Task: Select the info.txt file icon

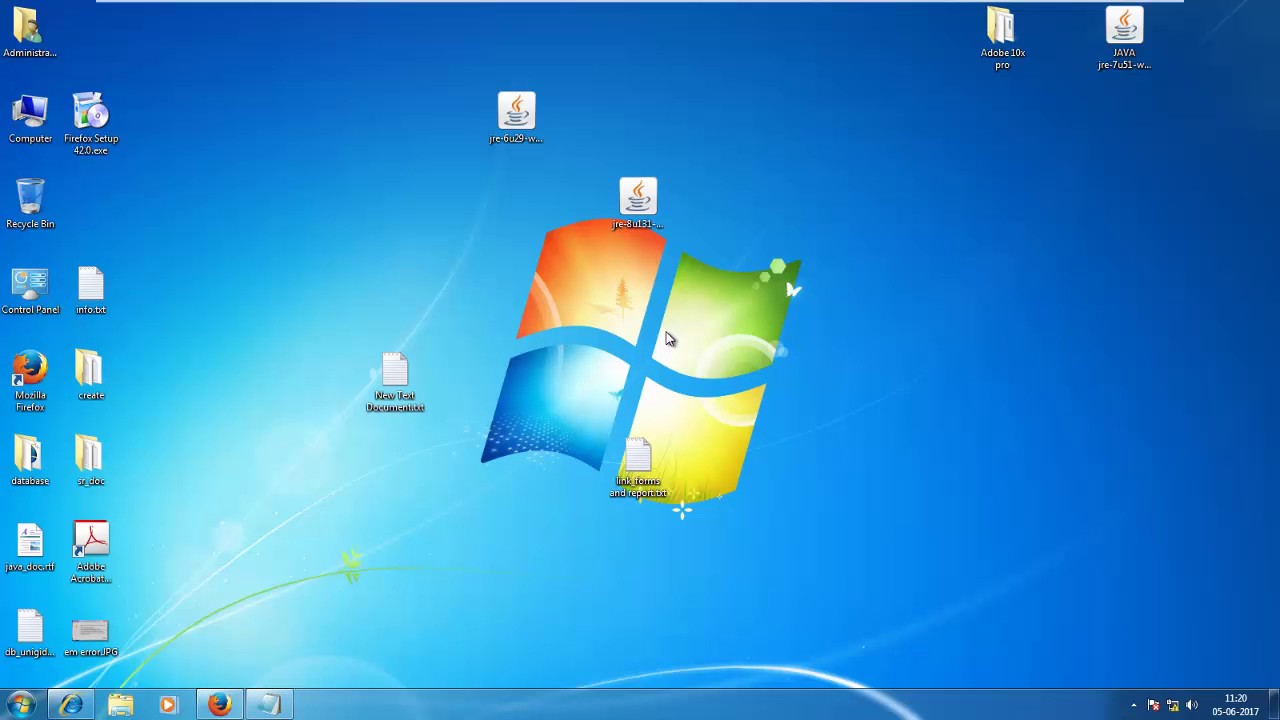Action: 91,291
